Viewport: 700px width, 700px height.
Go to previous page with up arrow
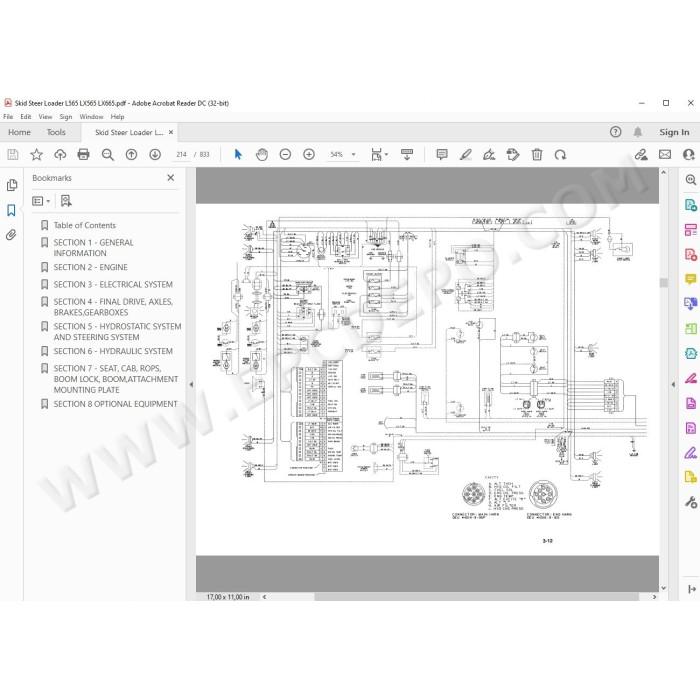point(131,154)
